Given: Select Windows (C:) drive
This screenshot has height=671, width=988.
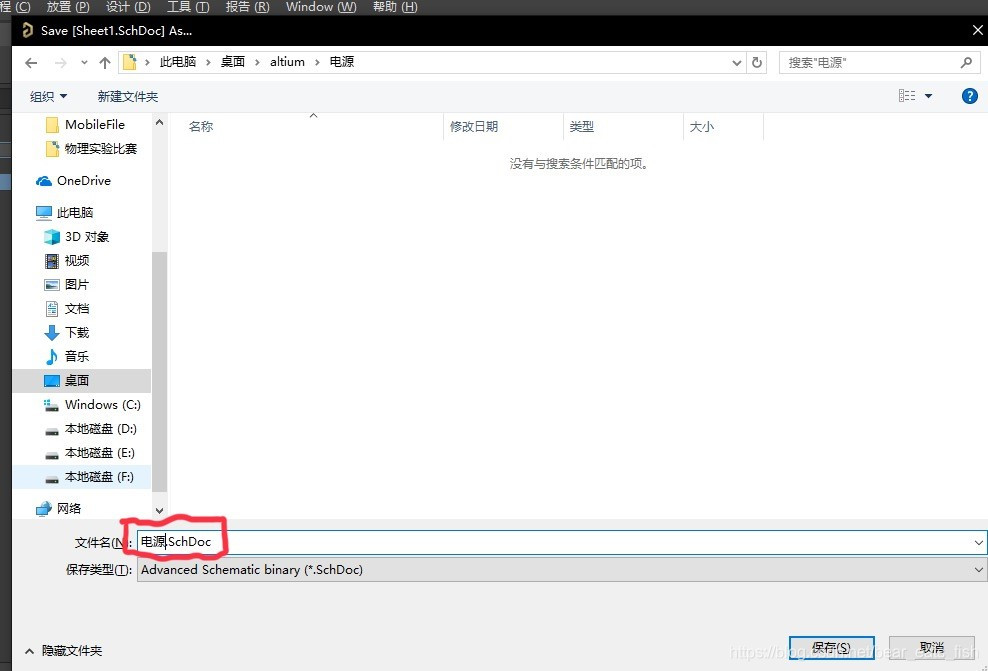Looking at the screenshot, I should [102, 405].
